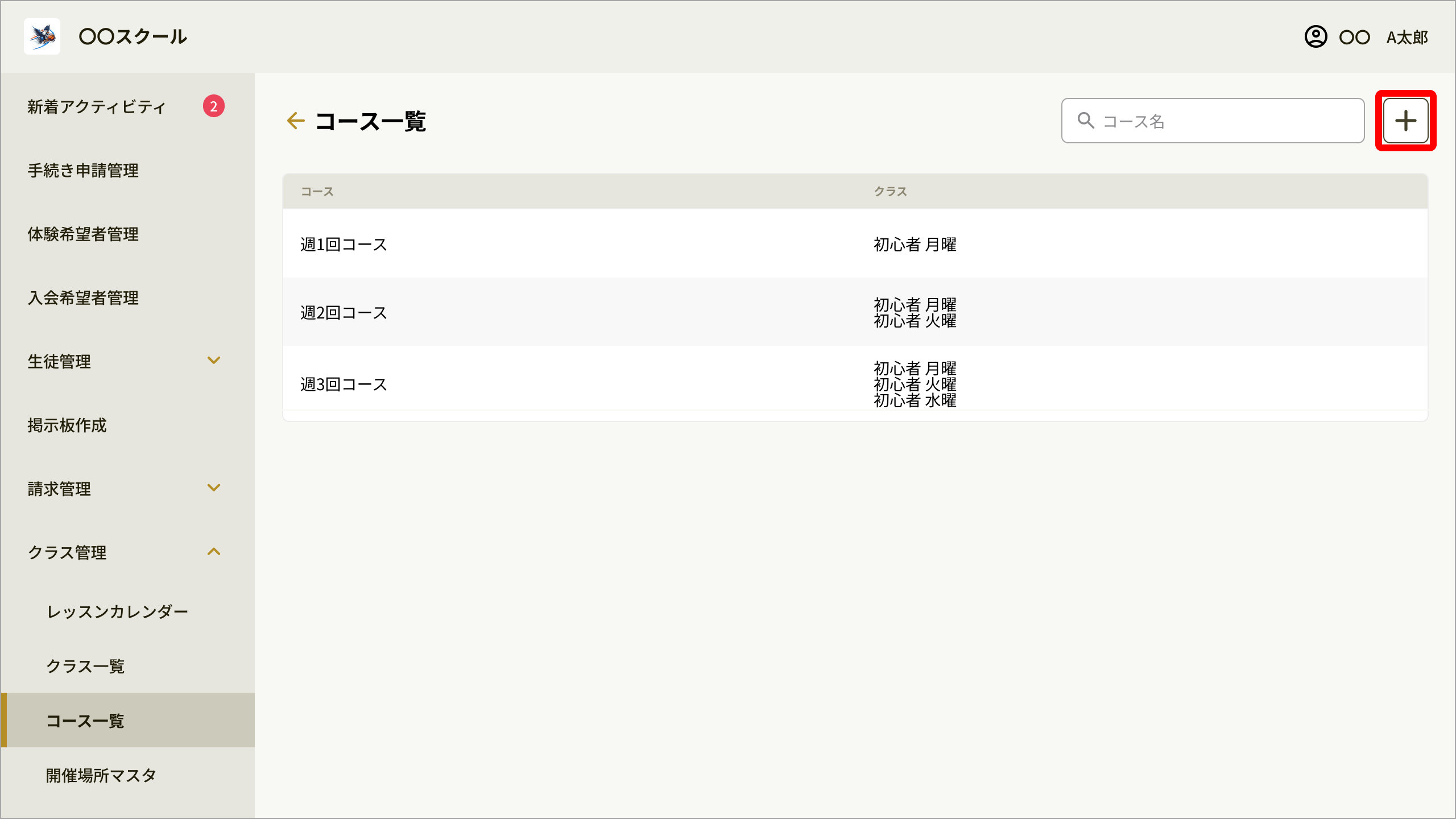Click 初心者 水曜 in 週3回コース row
This screenshot has width=1456, height=819.
(915, 400)
